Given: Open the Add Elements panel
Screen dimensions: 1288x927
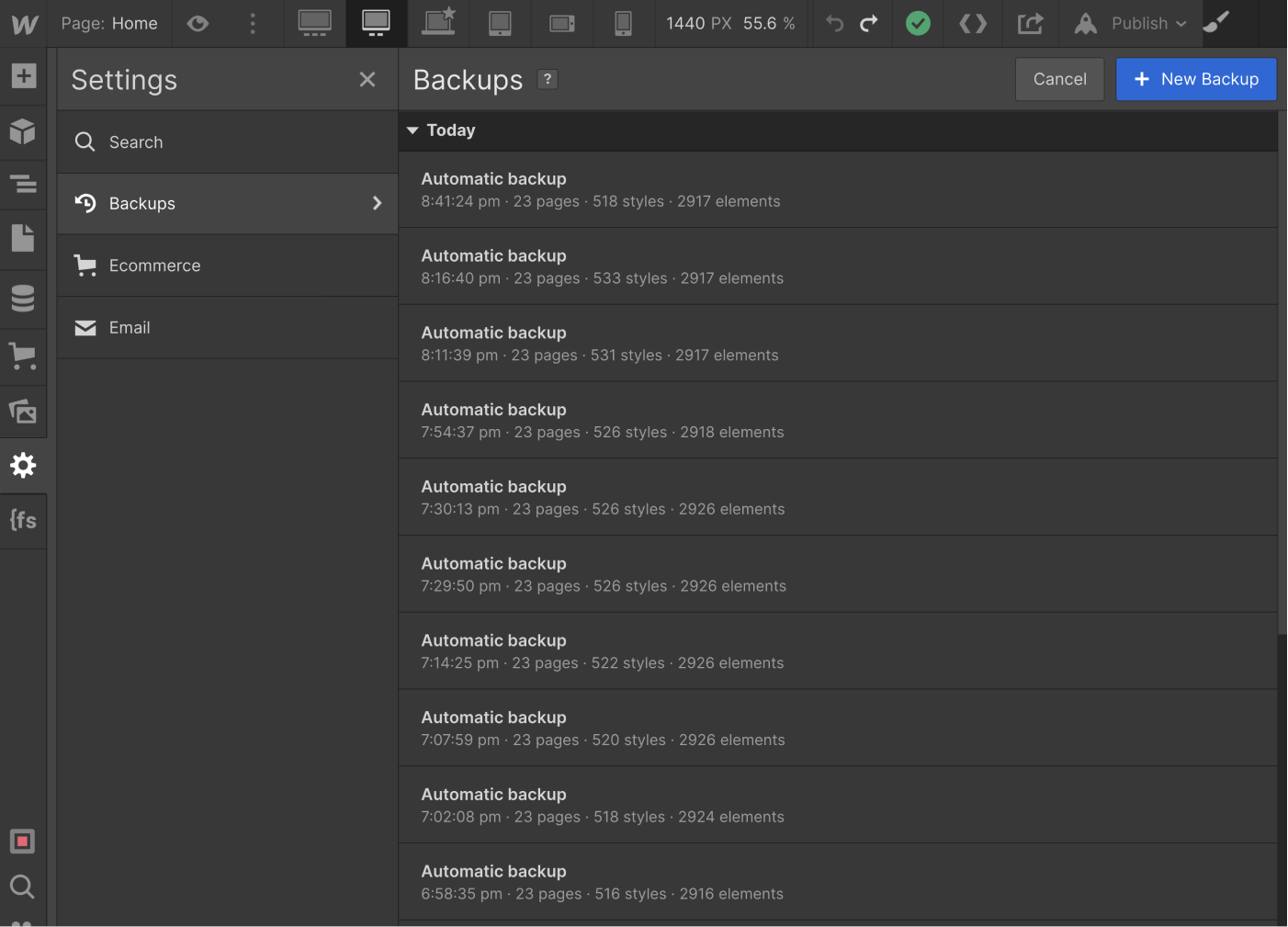Looking at the screenshot, I should [x=23, y=77].
